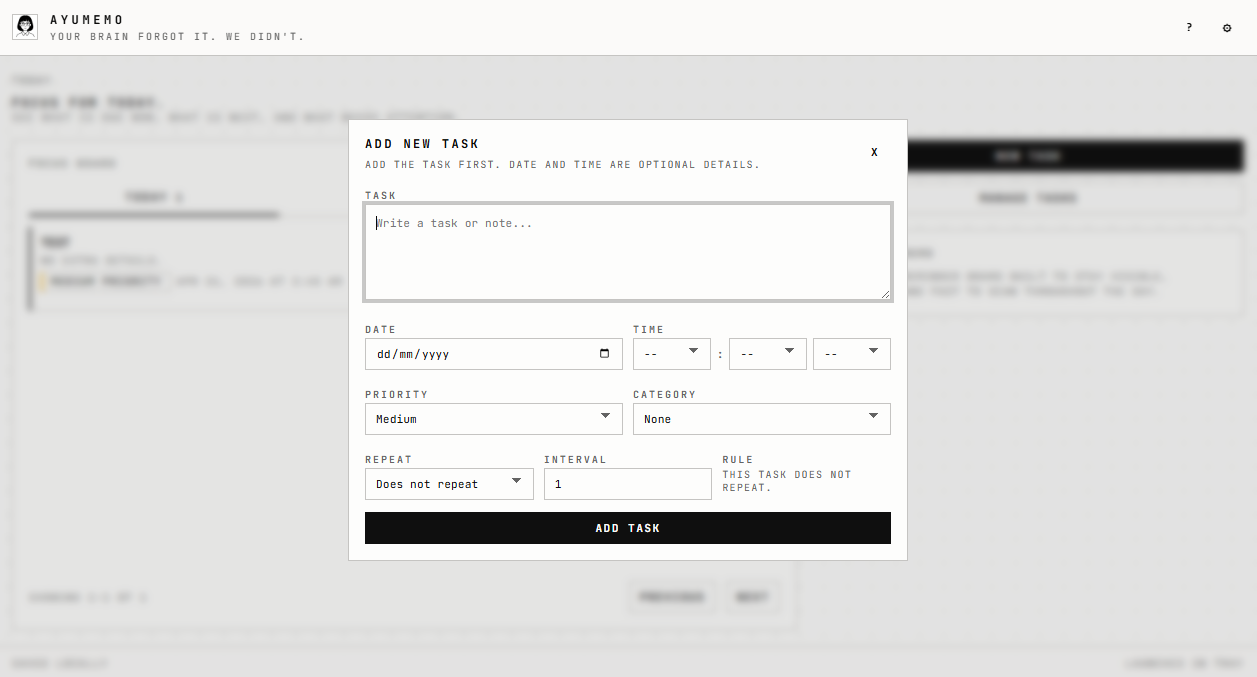The image size is (1257, 677).
Task: Select the Interval input field
Action: point(627,483)
